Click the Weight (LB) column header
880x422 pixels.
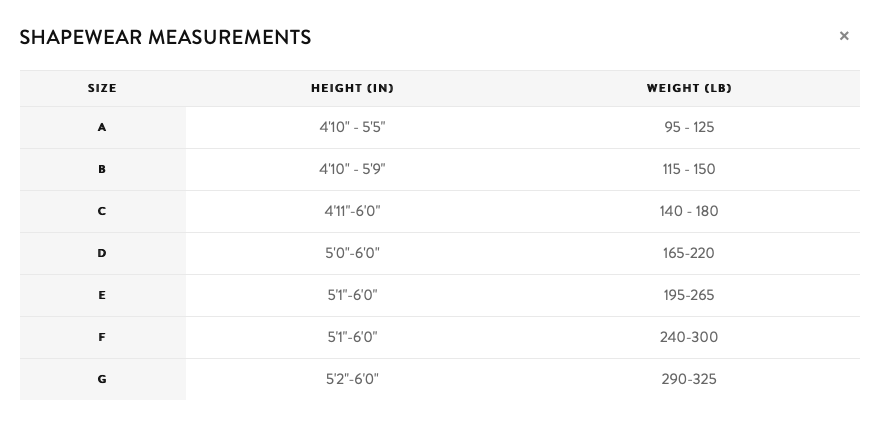tap(689, 88)
